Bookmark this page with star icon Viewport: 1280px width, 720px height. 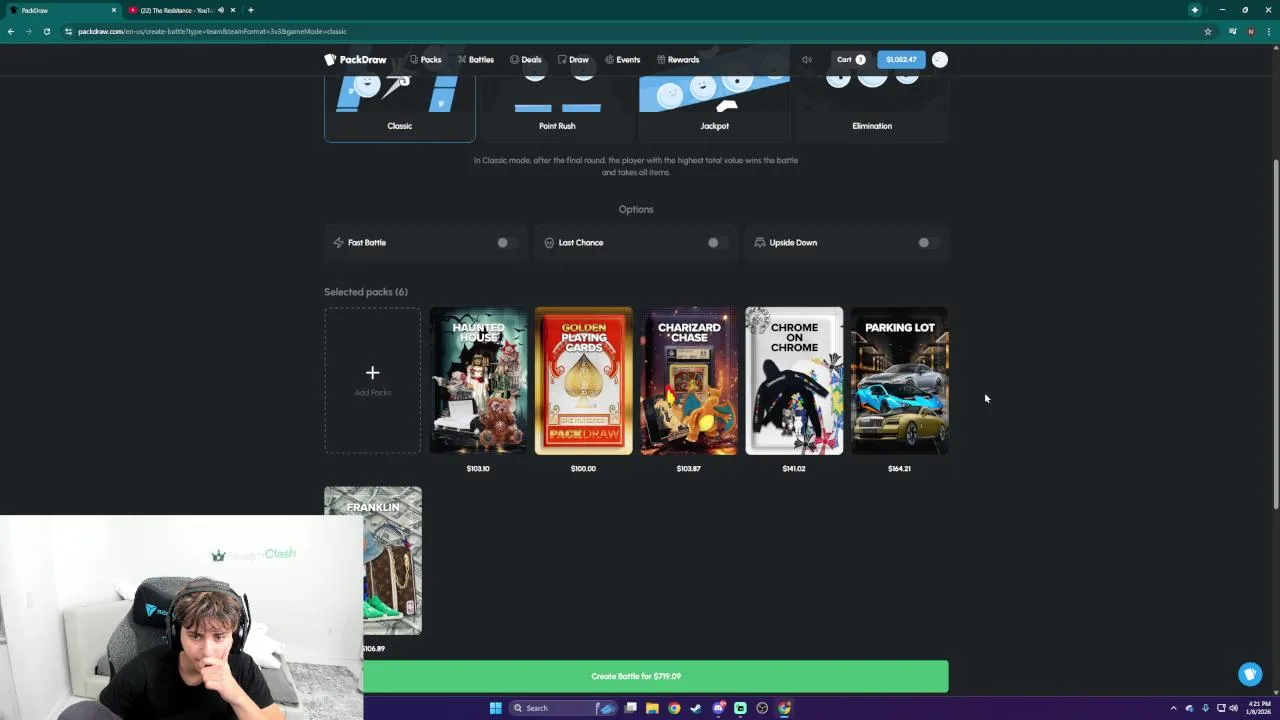coord(1208,31)
